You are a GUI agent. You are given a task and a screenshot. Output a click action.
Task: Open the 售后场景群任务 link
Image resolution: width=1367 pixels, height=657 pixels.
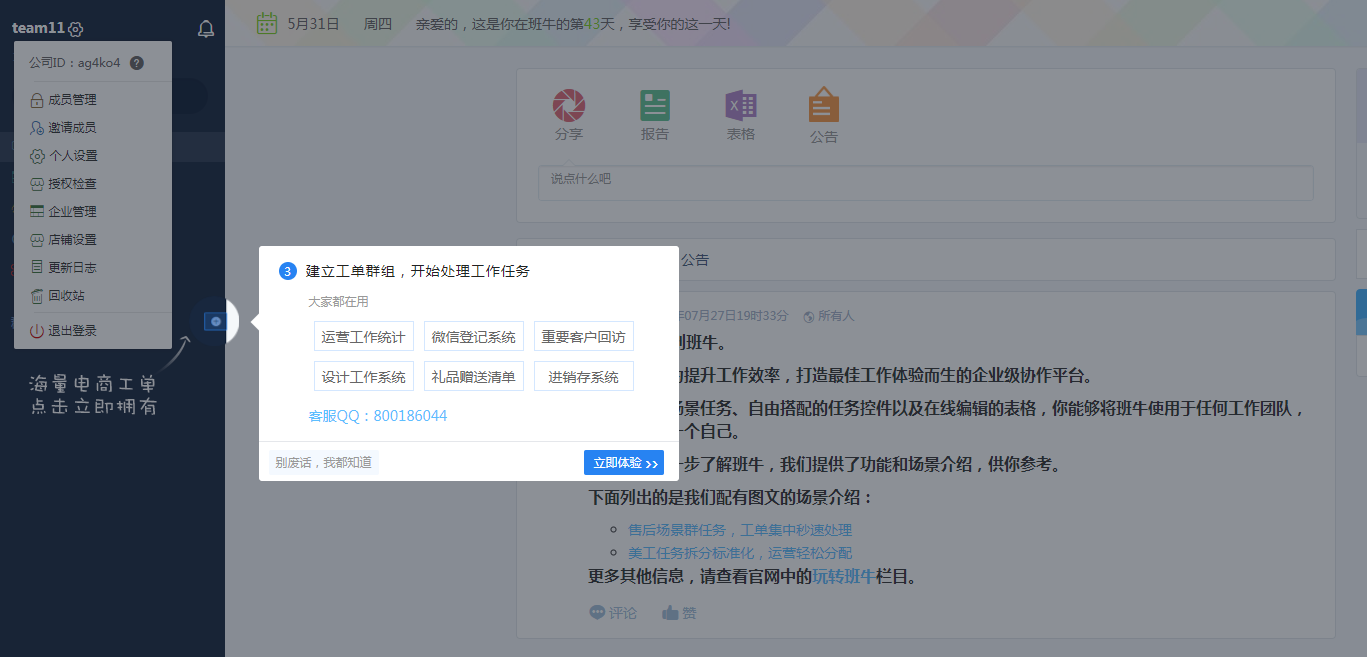(740, 530)
